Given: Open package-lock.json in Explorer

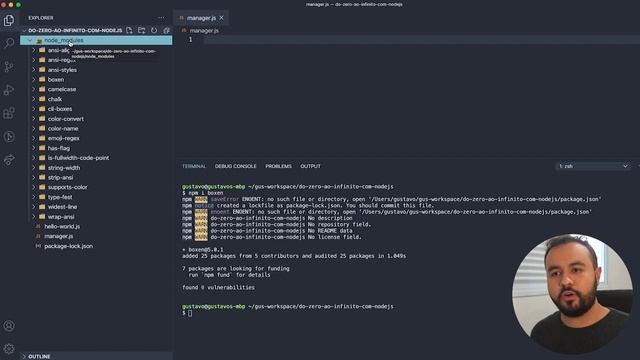Looking at the screenshot, I should [96, 246].
